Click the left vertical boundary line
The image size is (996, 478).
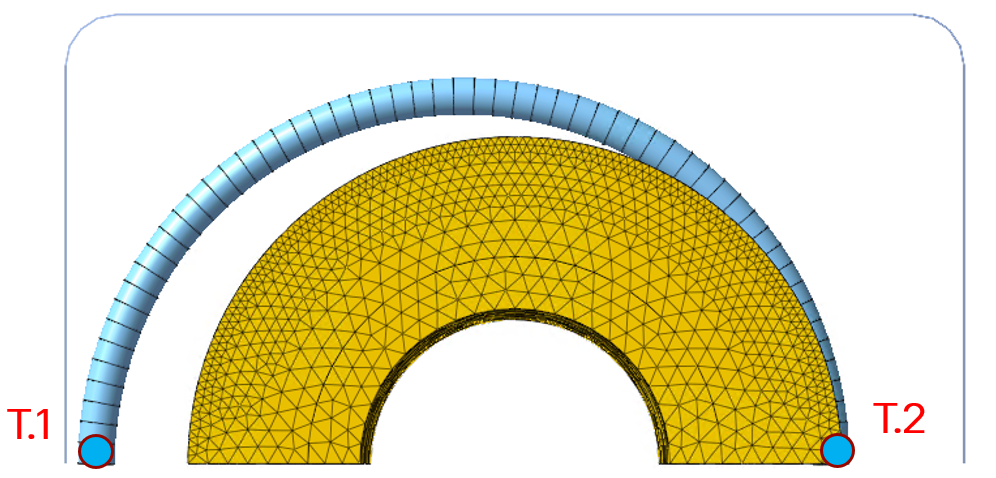click(66, 250)
